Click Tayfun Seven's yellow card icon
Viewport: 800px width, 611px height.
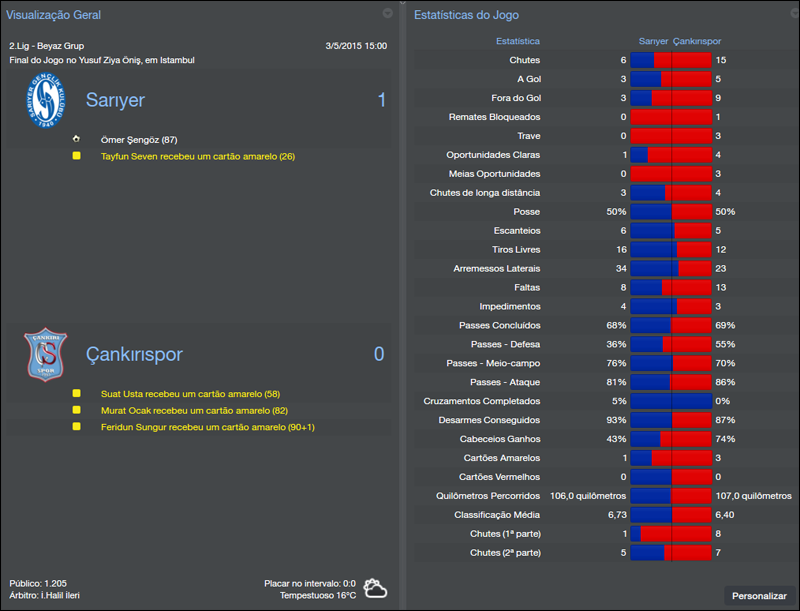[77, 156]
